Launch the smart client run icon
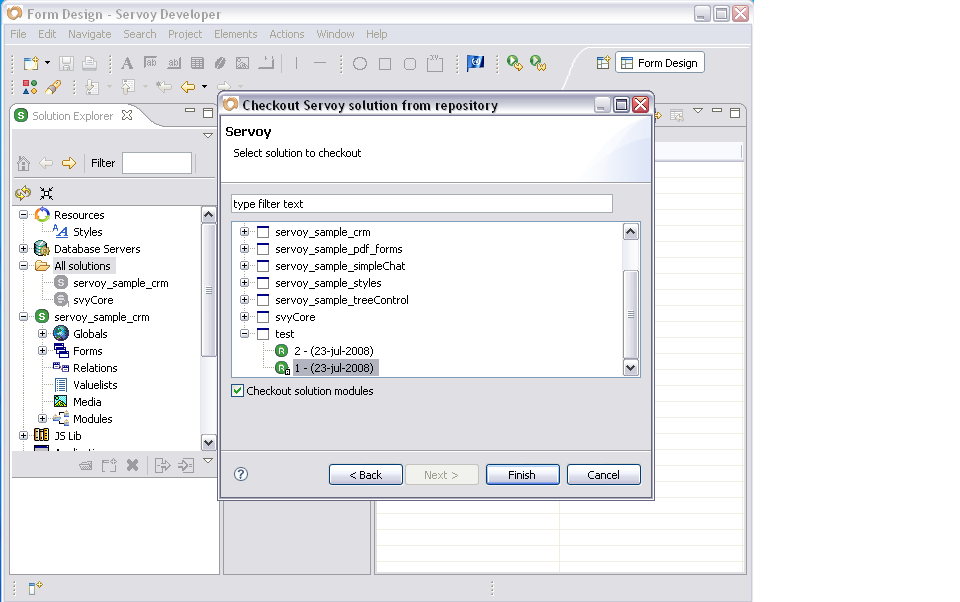The width and height of the screenshot is (960, 602). point(514,63)
